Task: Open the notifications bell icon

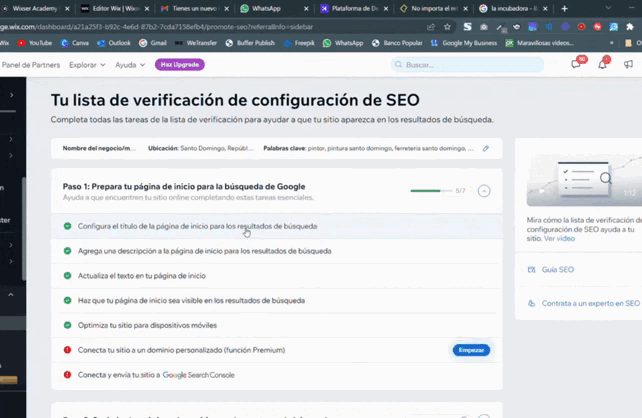Action: tap(602, 64)
